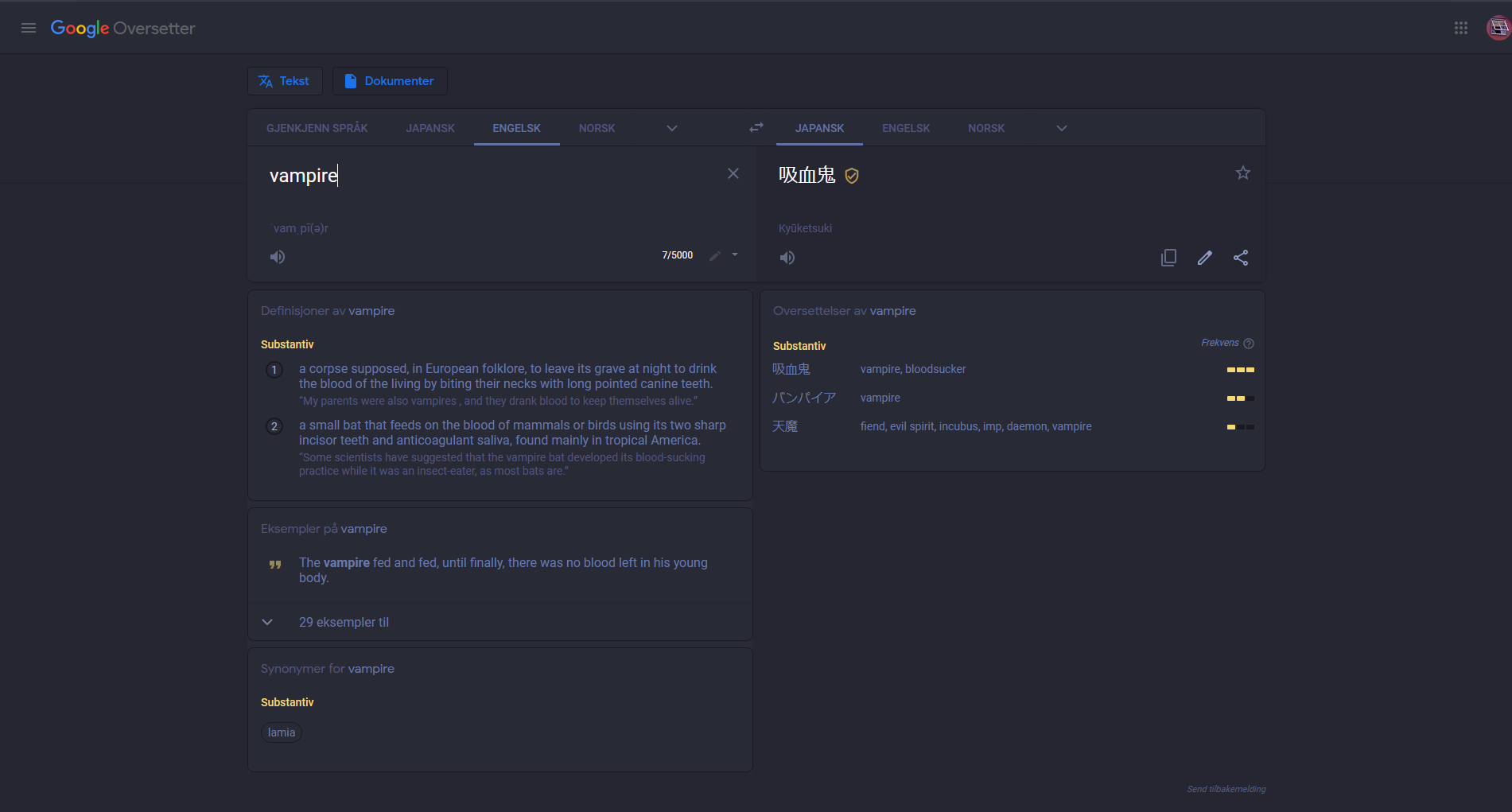Suggest an edit to the translation

(x=1204, y=258)
